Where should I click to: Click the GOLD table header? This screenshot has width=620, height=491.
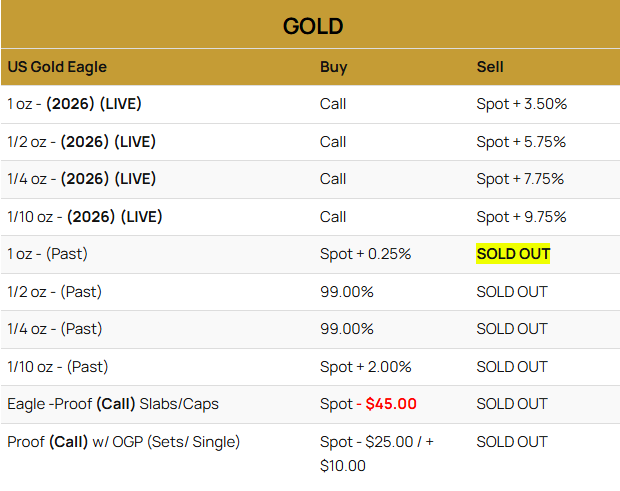313,25
